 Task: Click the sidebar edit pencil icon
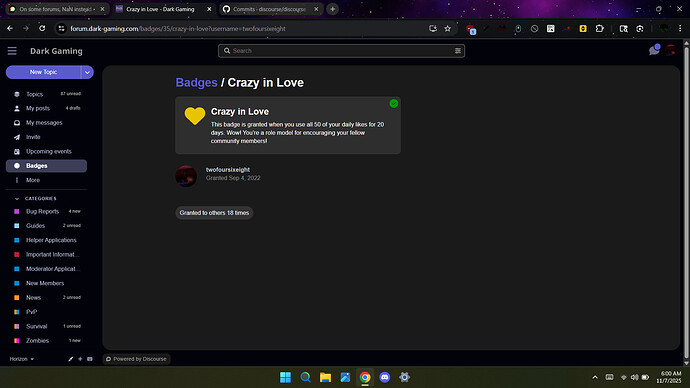tap(70, 359)
